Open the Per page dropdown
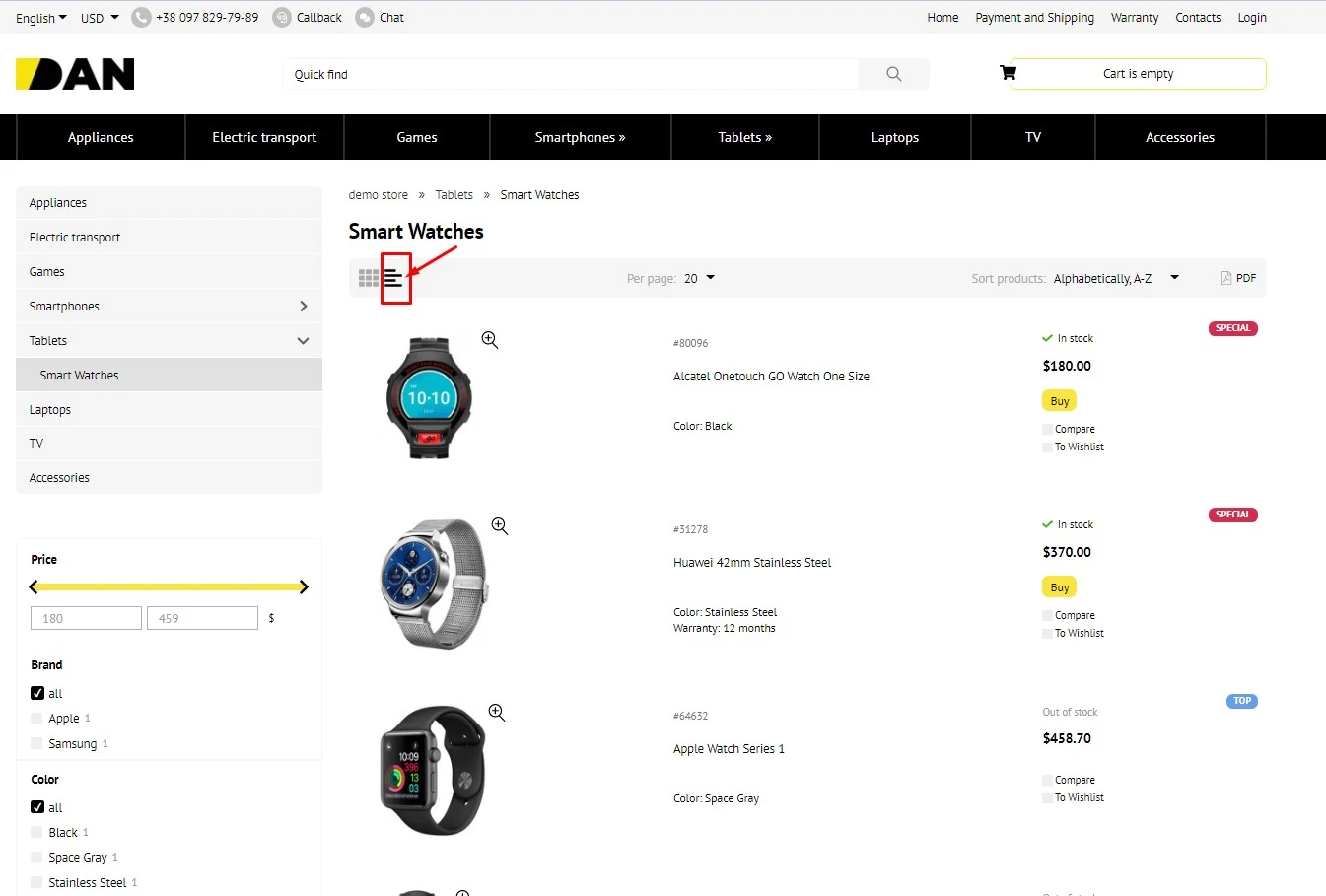This screenshot has width=1326, height=896. pyautogui.click(x=697, y=278)
